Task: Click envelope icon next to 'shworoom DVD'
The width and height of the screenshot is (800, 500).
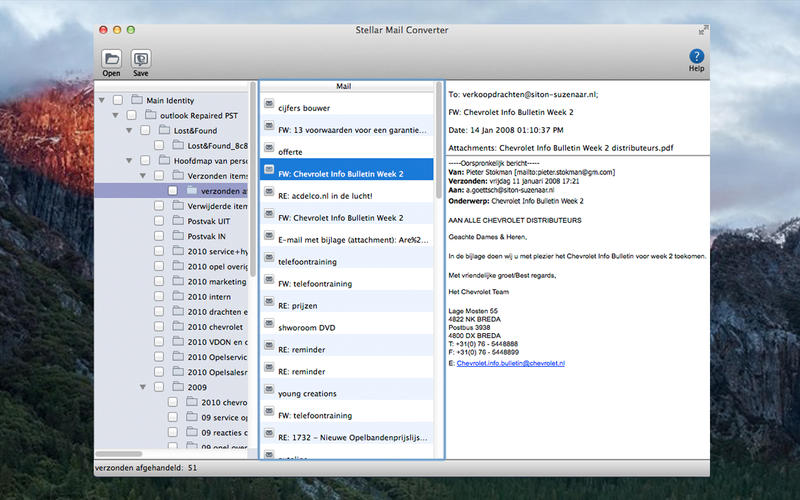Action: click(x=269, y=323)
